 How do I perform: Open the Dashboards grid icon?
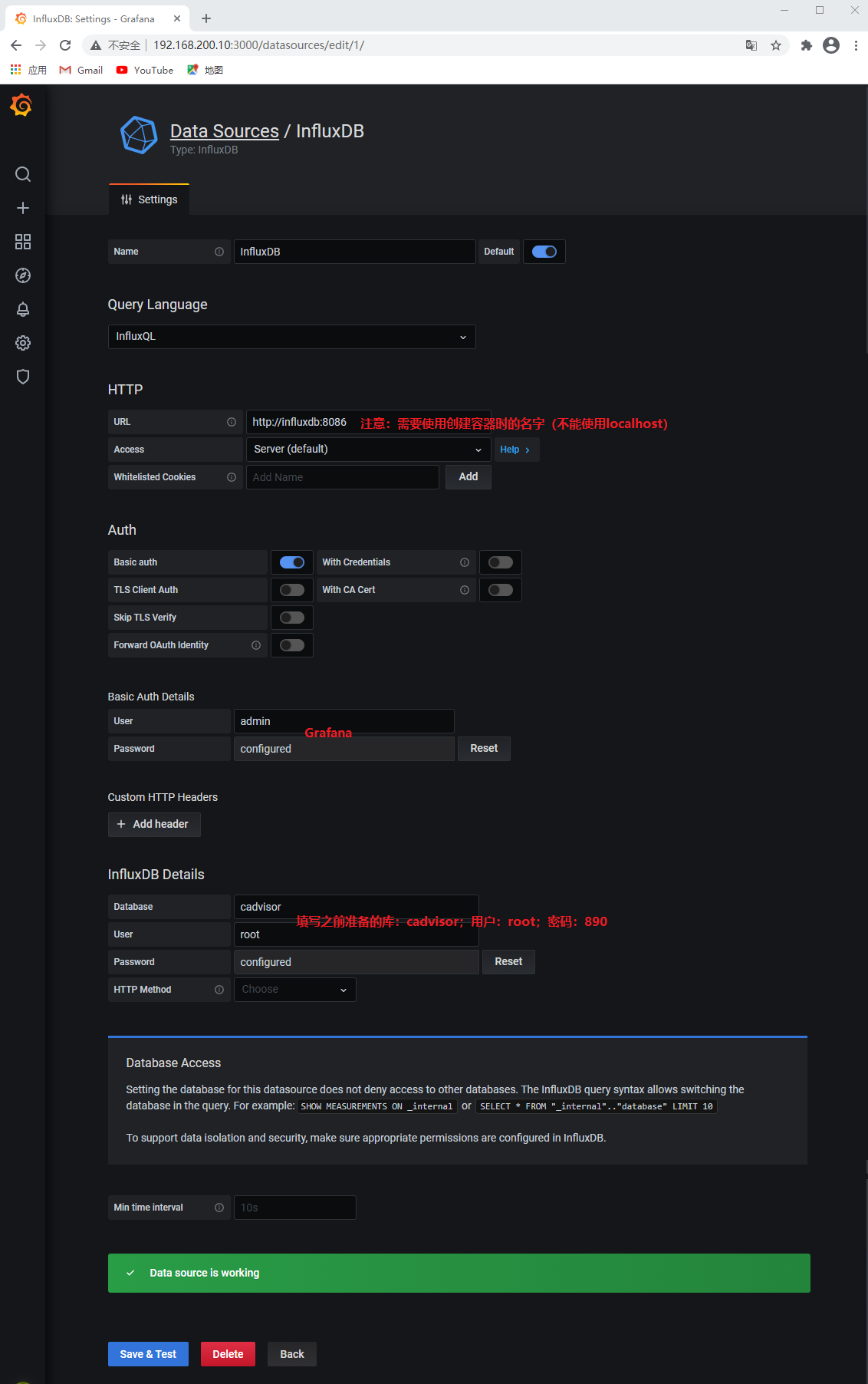click(23, 242)
